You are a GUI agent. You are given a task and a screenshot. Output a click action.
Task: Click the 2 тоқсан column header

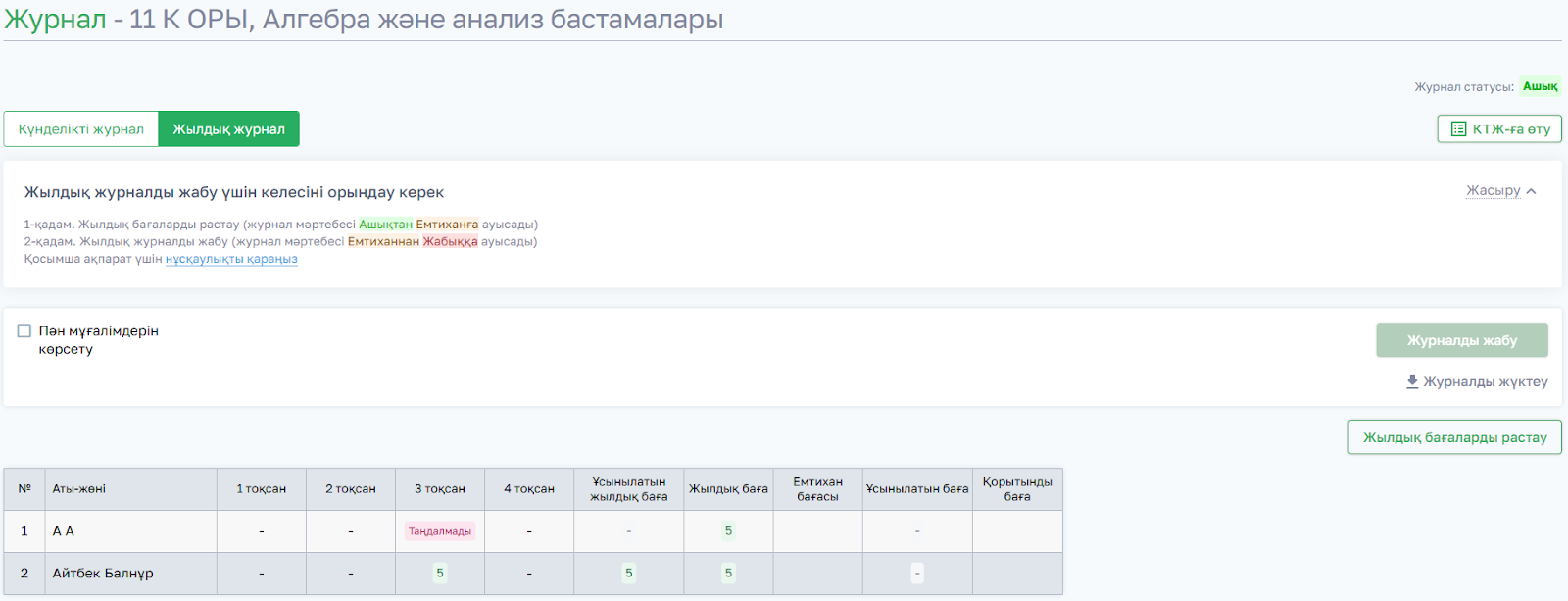click(x=351, y=488)
